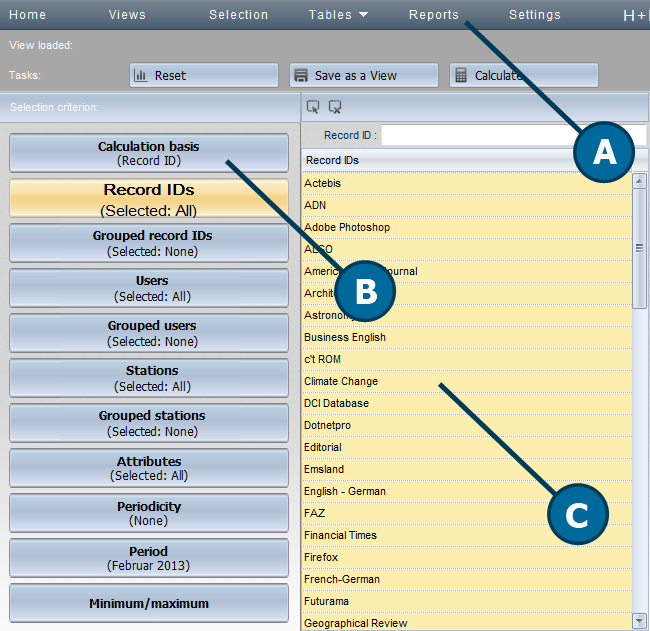Viewport: 650px width, 631px height.
Task: Click the scrollbar down arrow in record list
Action: pyautogui.click(x=639, y=621)
